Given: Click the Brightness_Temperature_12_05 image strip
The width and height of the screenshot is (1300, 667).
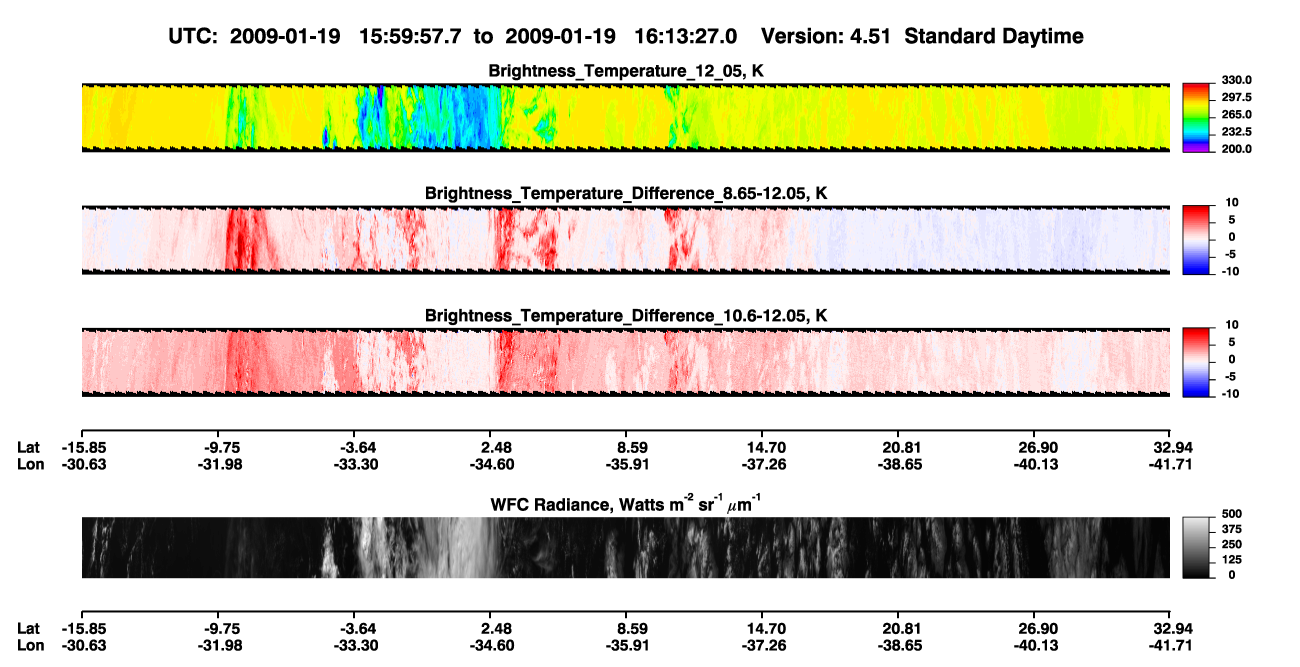Looking at the screenshot, I should point(625,117).
